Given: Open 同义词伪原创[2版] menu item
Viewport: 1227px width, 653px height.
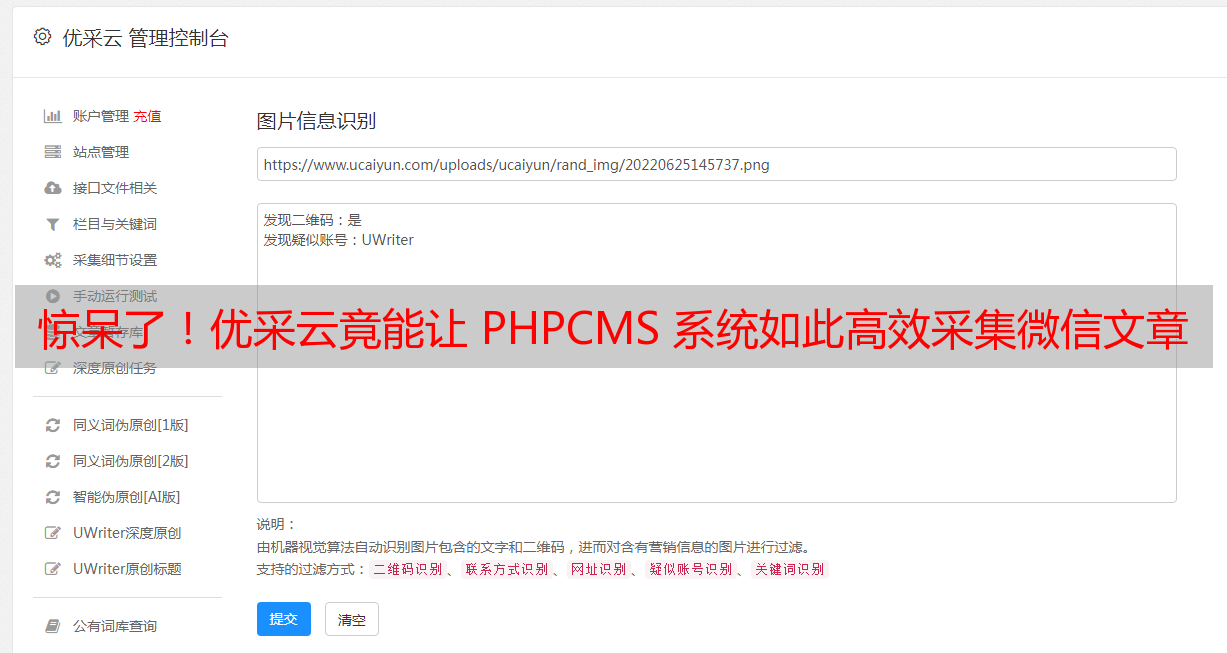Looking at the screenshot, I should coord(131,461).
